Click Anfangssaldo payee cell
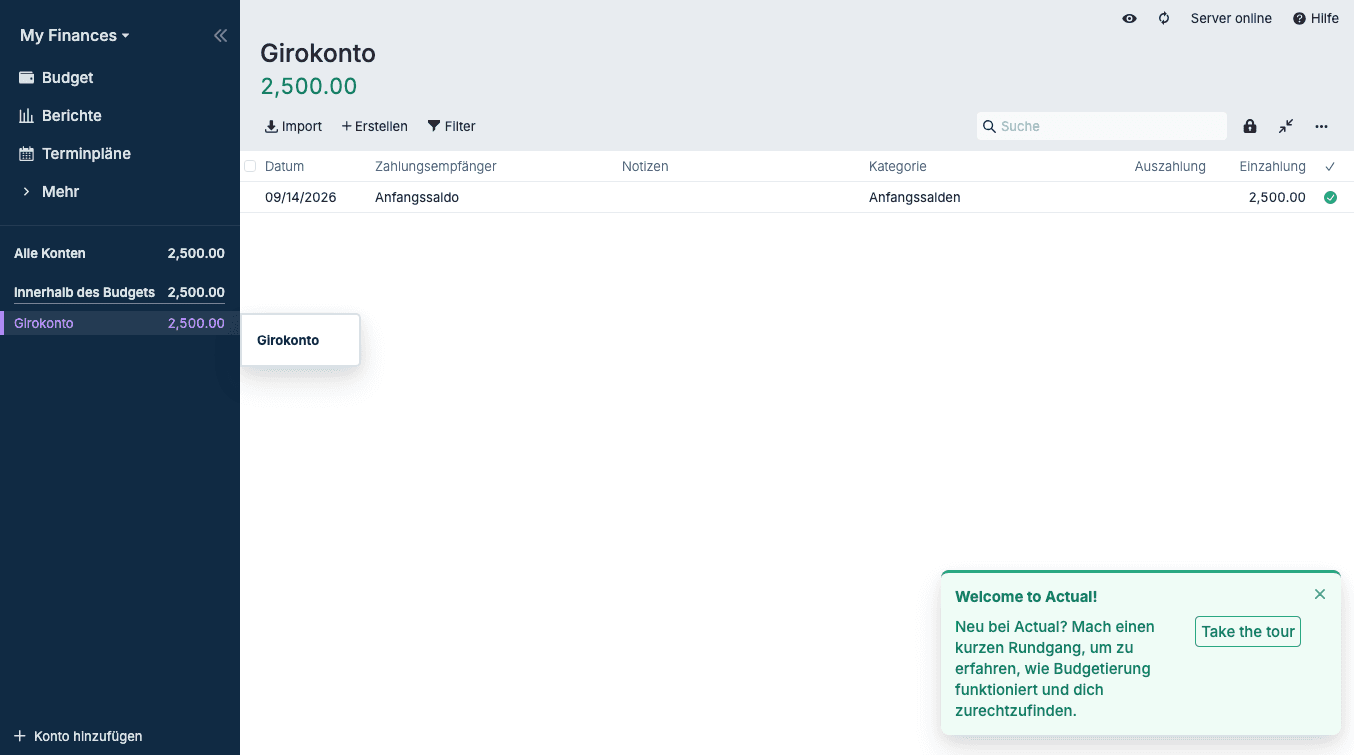This screenshot has width=1354, height=755. (493, 197)
